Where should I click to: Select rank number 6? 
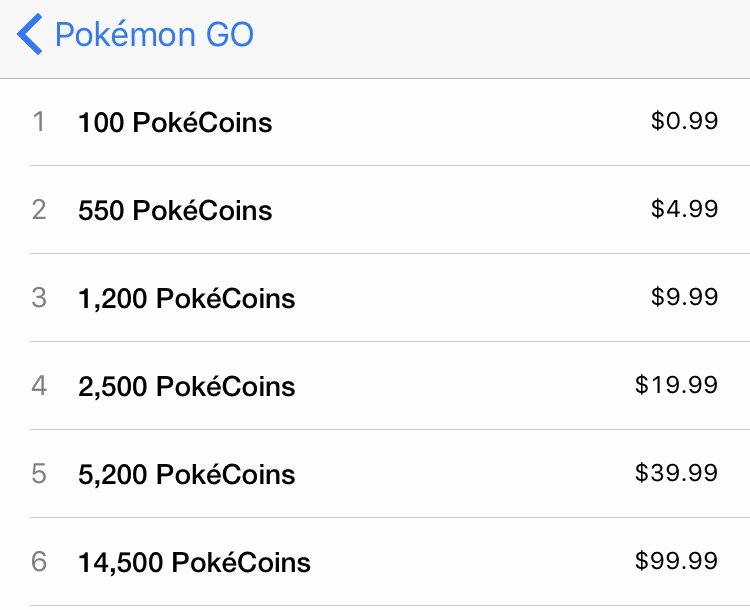39,562
